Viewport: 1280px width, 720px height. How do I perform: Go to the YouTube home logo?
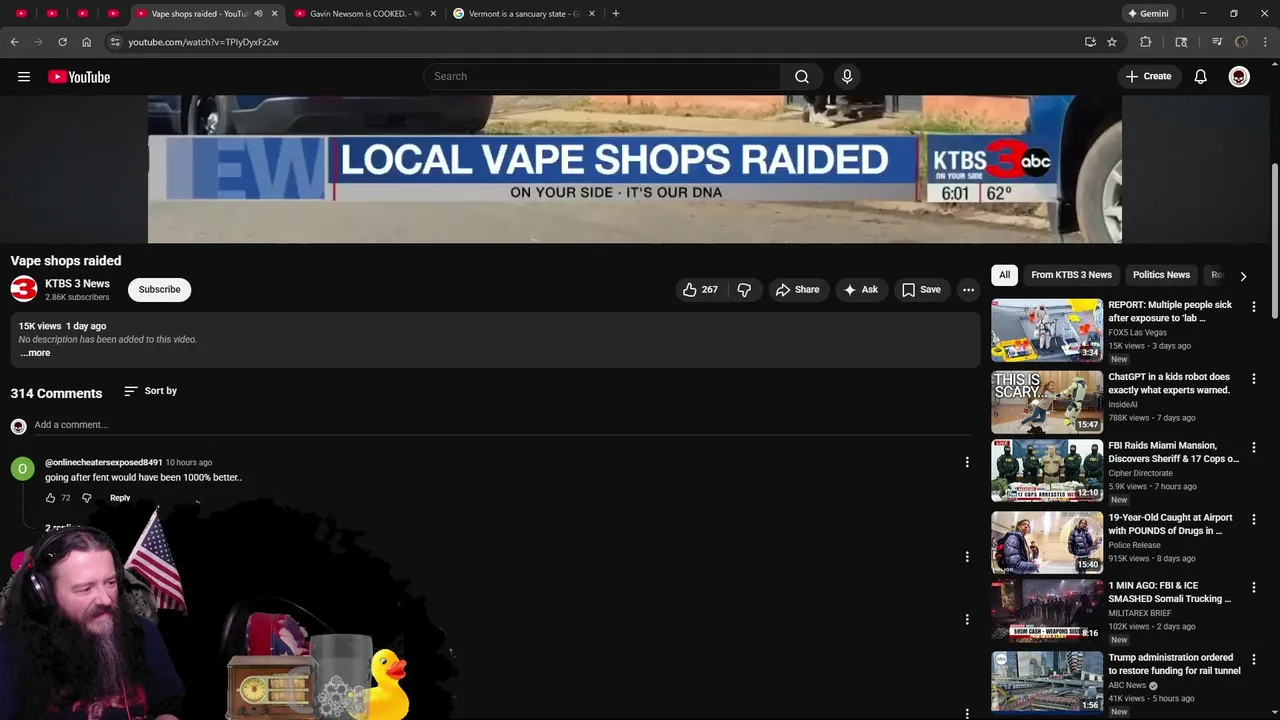tap(79, 77)
